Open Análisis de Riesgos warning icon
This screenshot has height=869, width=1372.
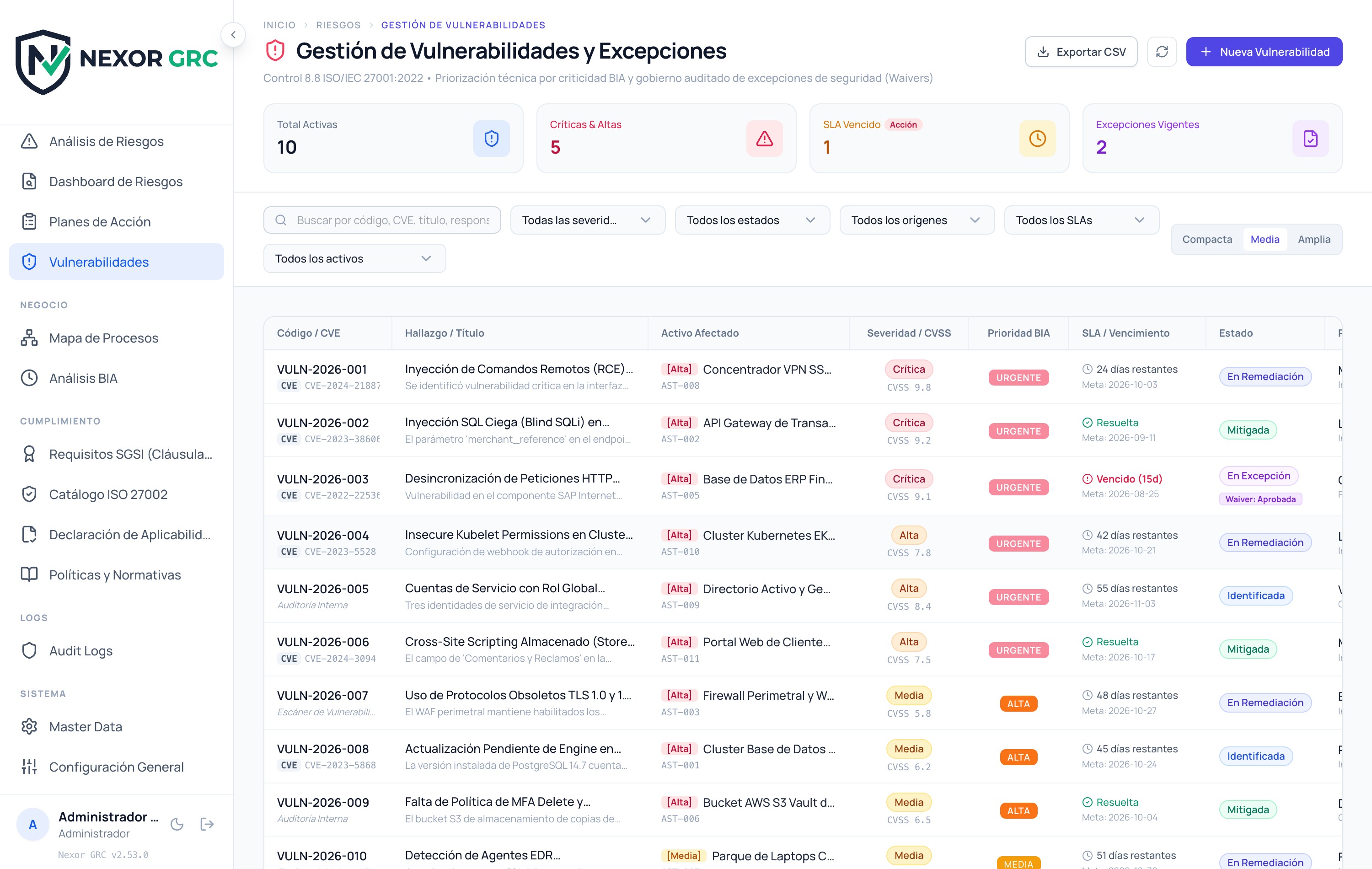pyautogui.click(x=29, y=141)
